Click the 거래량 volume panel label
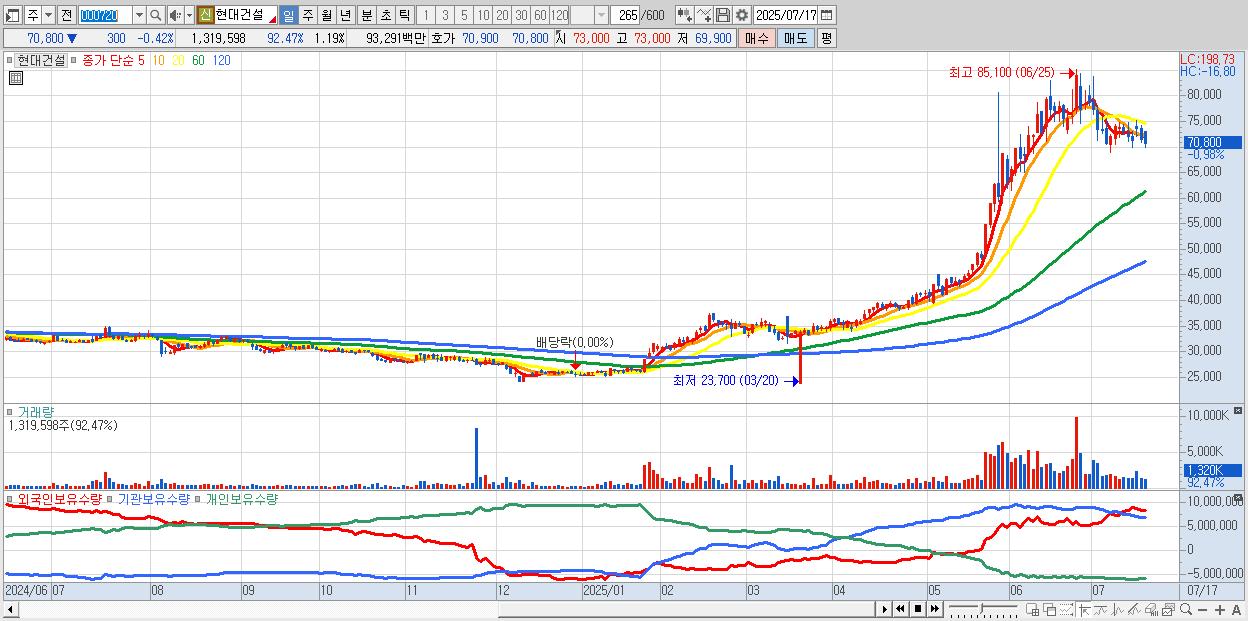Screen dimensions: 1248x621 click(x=36, y=412)
